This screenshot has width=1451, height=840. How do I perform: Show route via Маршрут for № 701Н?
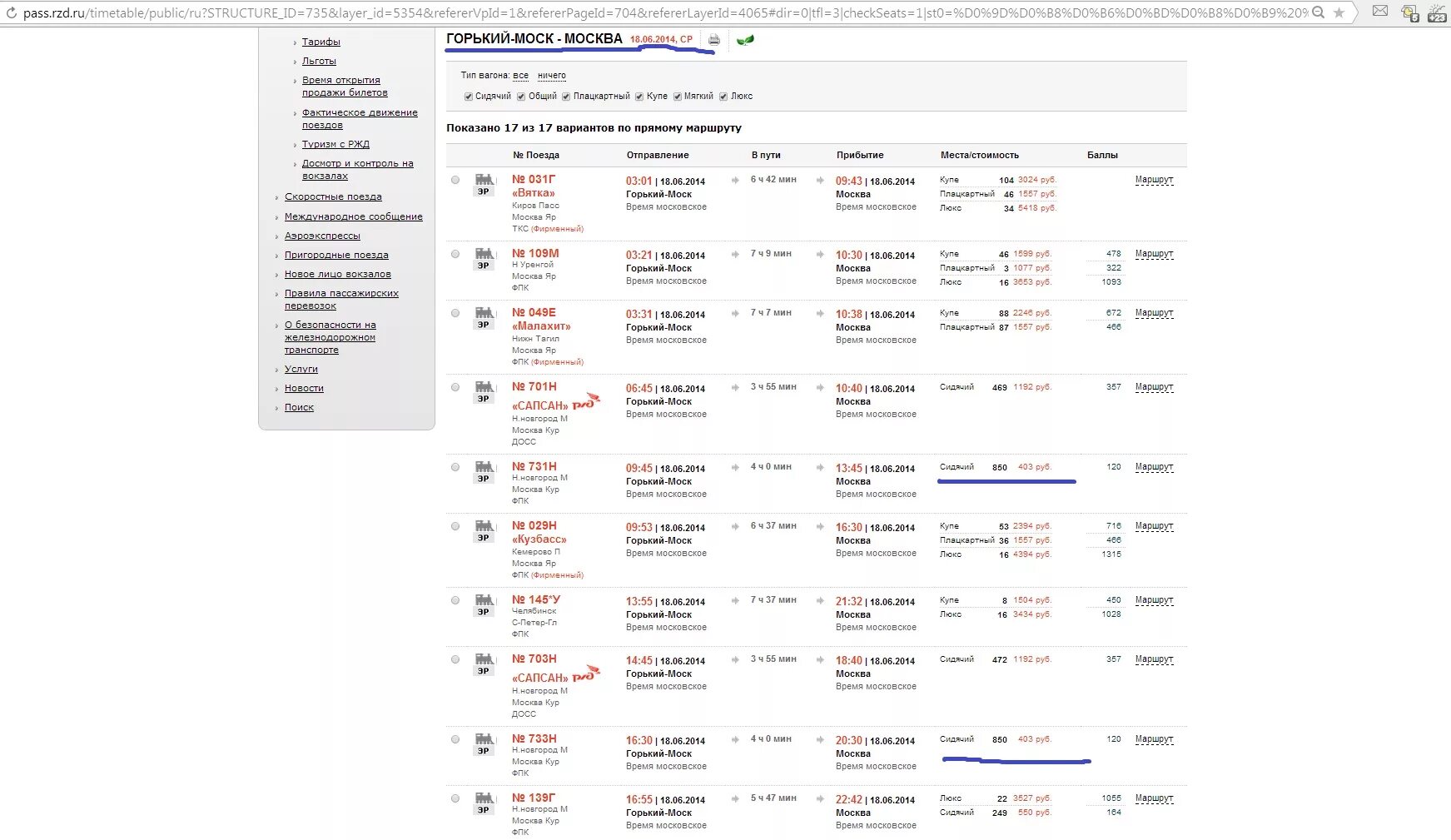tap(1154, 387)
